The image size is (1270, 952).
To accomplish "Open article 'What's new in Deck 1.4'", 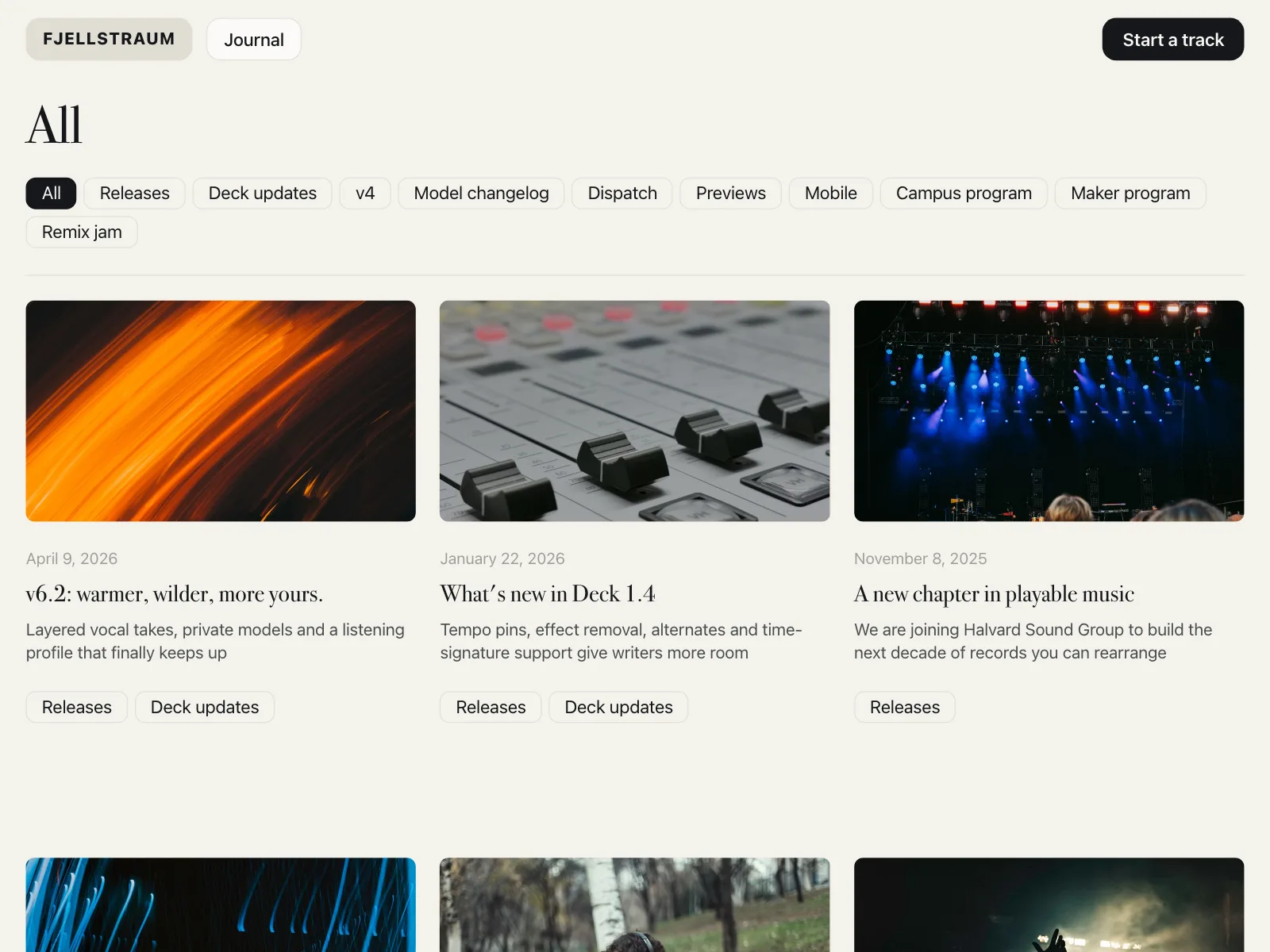I will [548, 594].
